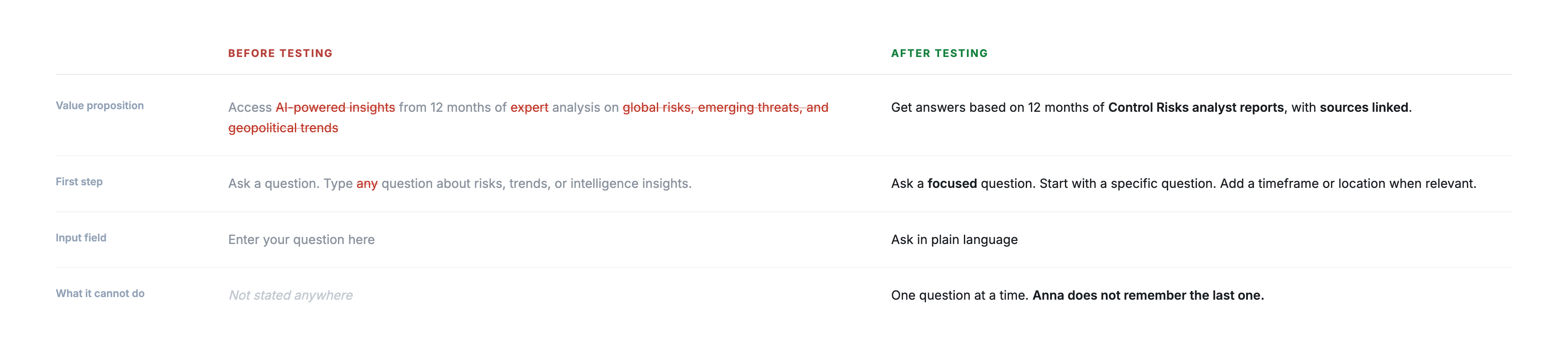Click struck-through 'AI-powered insights' text
The image size is (1568, 341).
[335, 107]
